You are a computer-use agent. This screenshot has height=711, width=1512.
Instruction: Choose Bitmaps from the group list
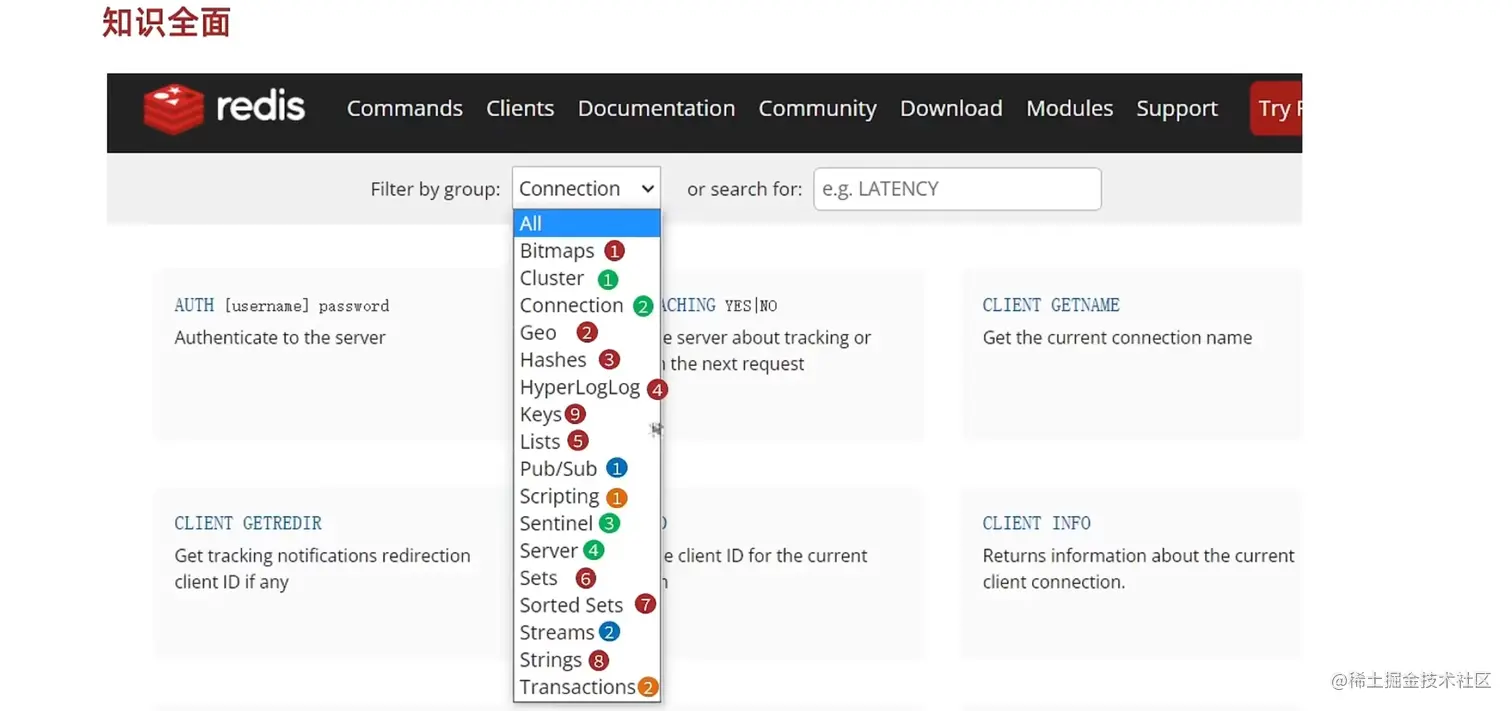point(587,251)
